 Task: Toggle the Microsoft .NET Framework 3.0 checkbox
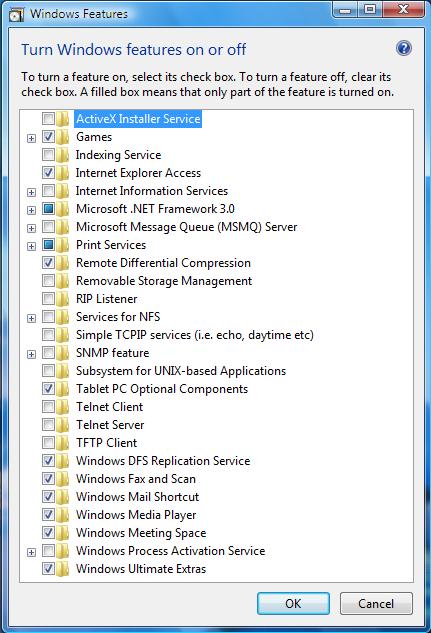[48, 208]
